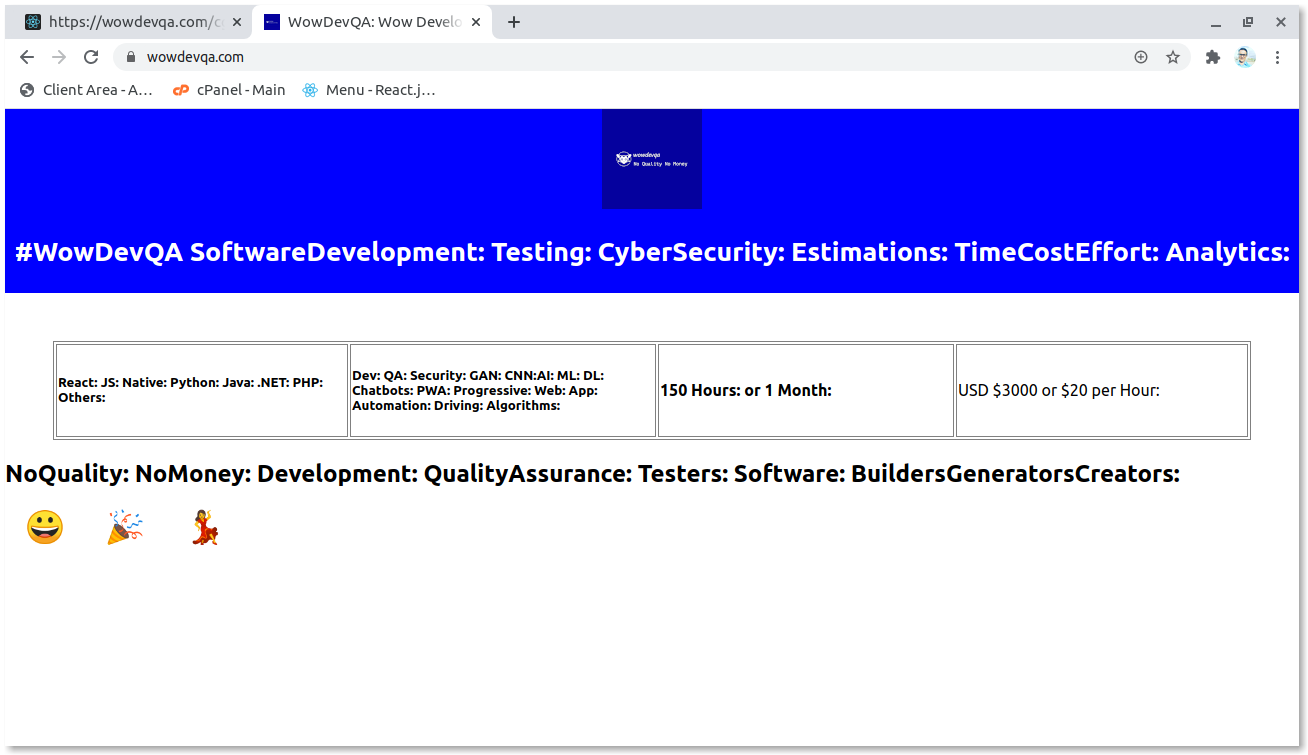This screenshot has height=755, width=1308.
Task: Open Chrome's three-dot menu
Action: click(x=1277, y=57)
